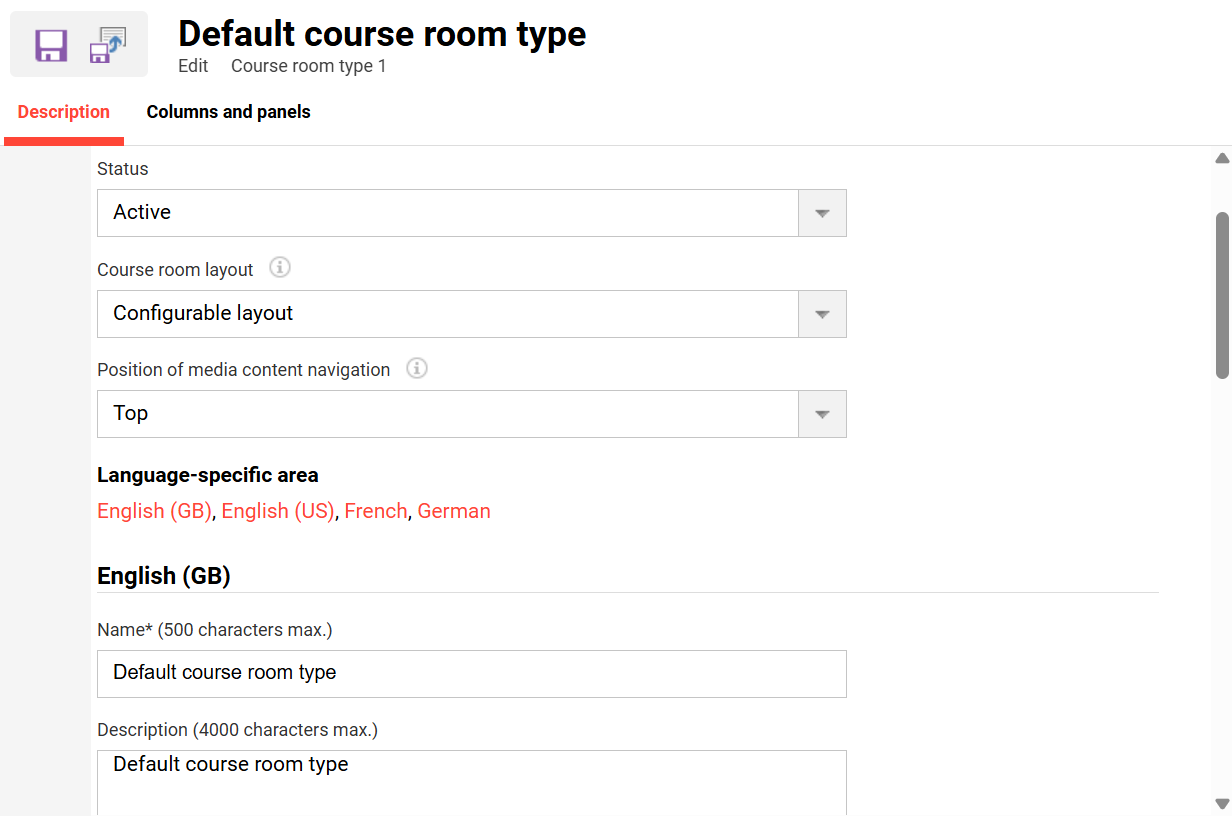Click the Description text area
The height and width of the screenshot is (816, 1232).
[x=450, y=780]
